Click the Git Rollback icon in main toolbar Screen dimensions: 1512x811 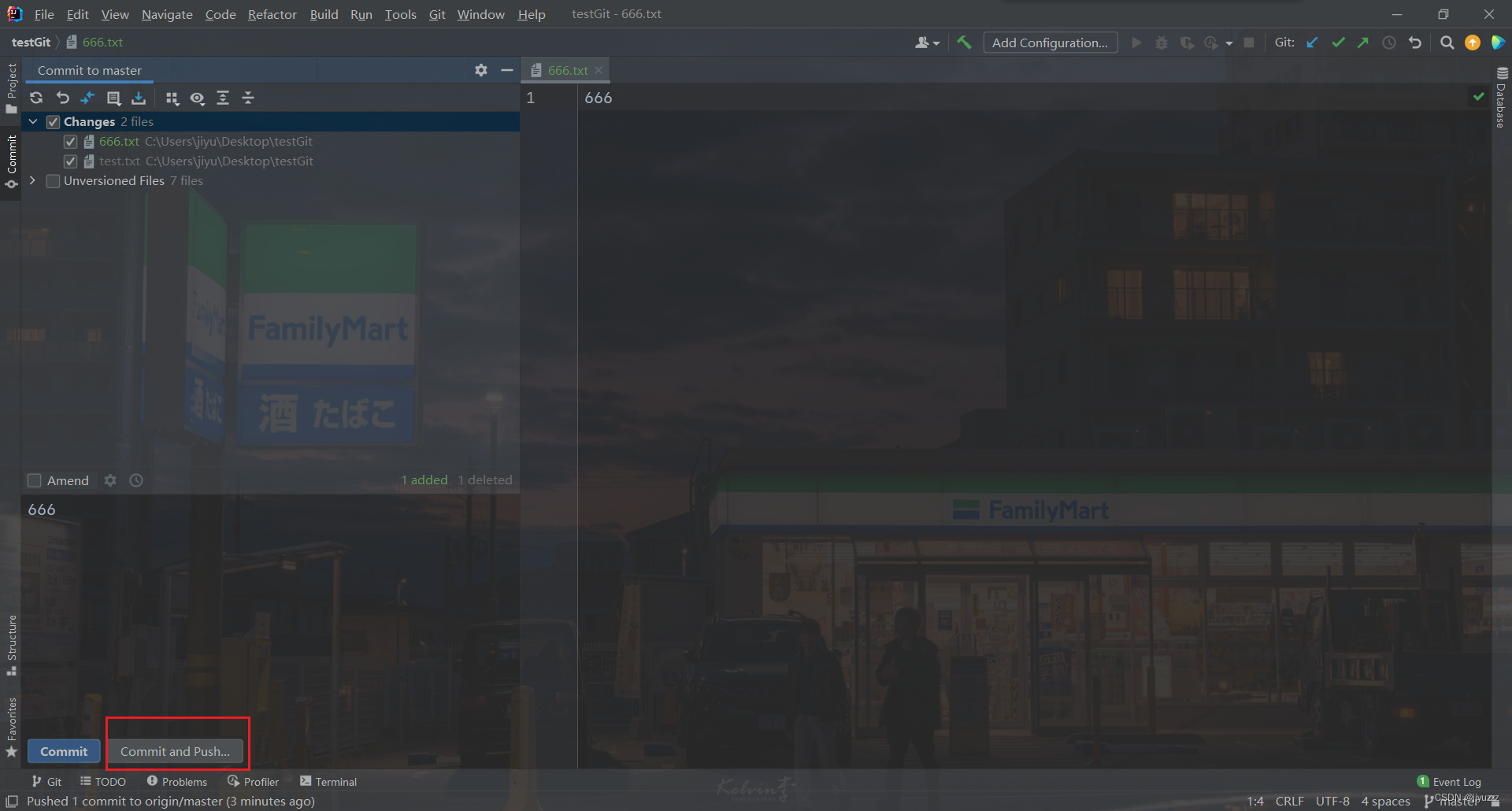coord(1415,43)
